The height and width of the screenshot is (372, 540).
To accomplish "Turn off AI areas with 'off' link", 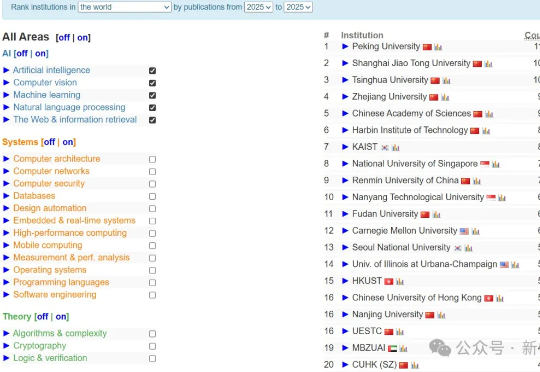I will 22,53.
